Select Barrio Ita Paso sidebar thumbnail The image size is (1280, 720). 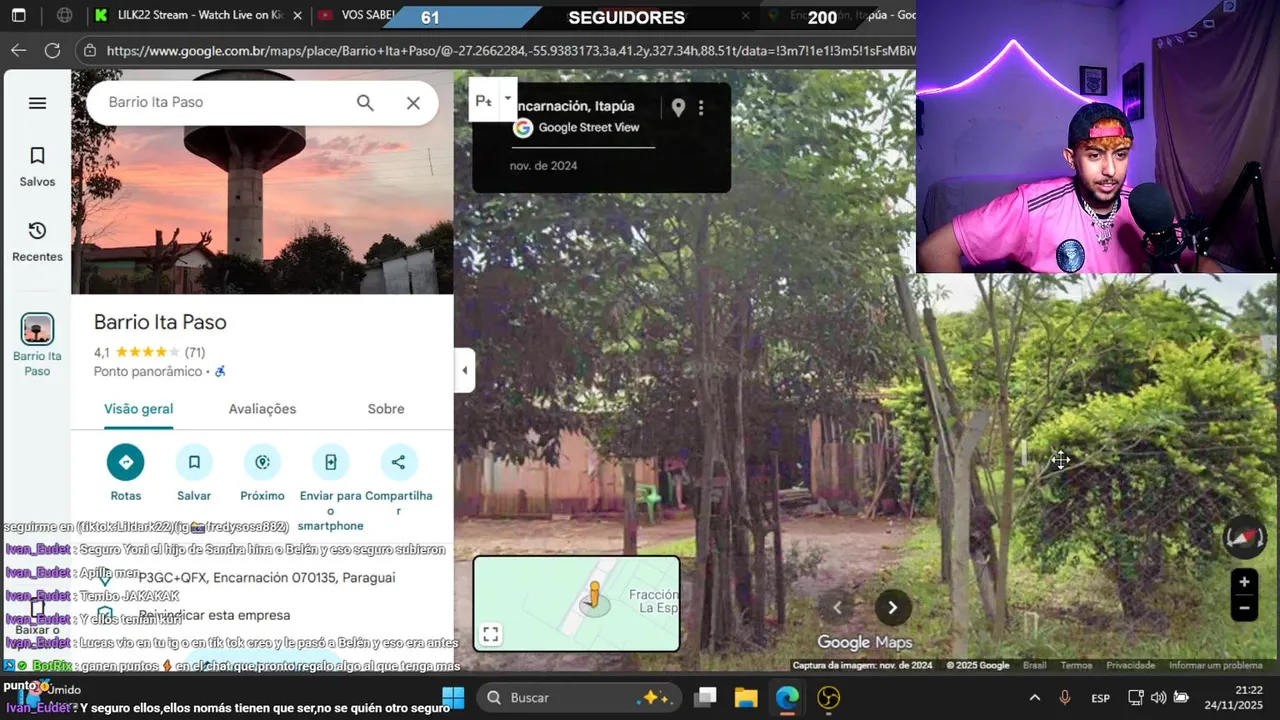[x=37, y=329]
